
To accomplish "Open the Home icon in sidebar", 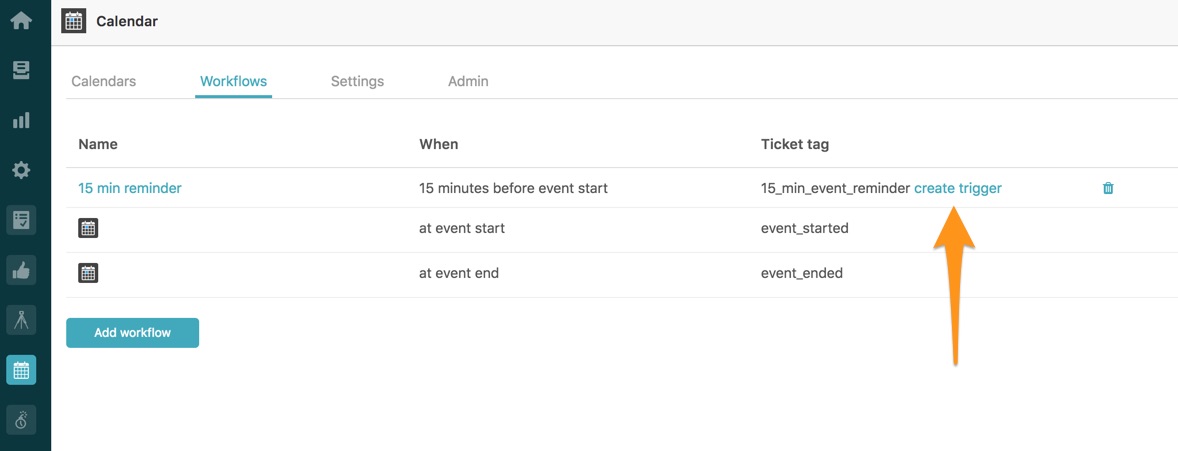I will [x=21, y=20].
